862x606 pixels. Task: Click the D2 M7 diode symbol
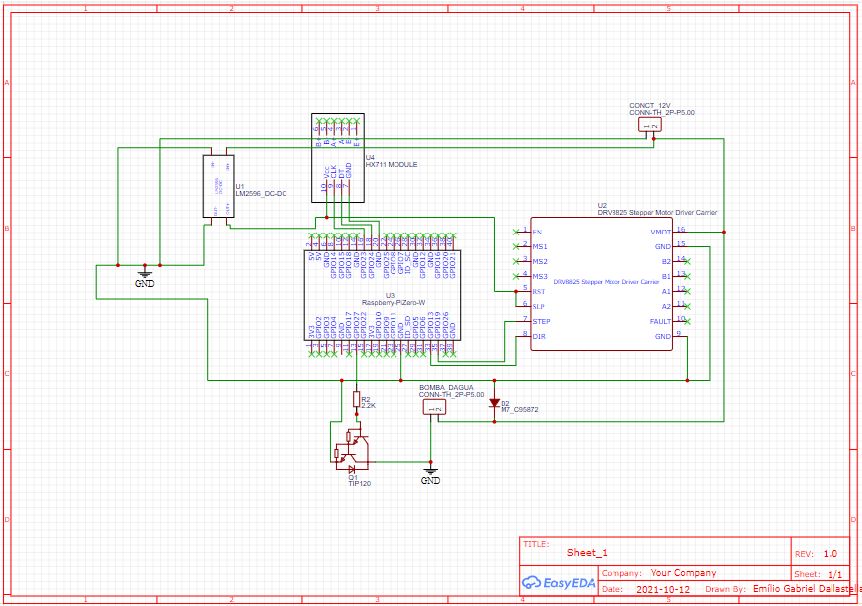pos(493,403)
